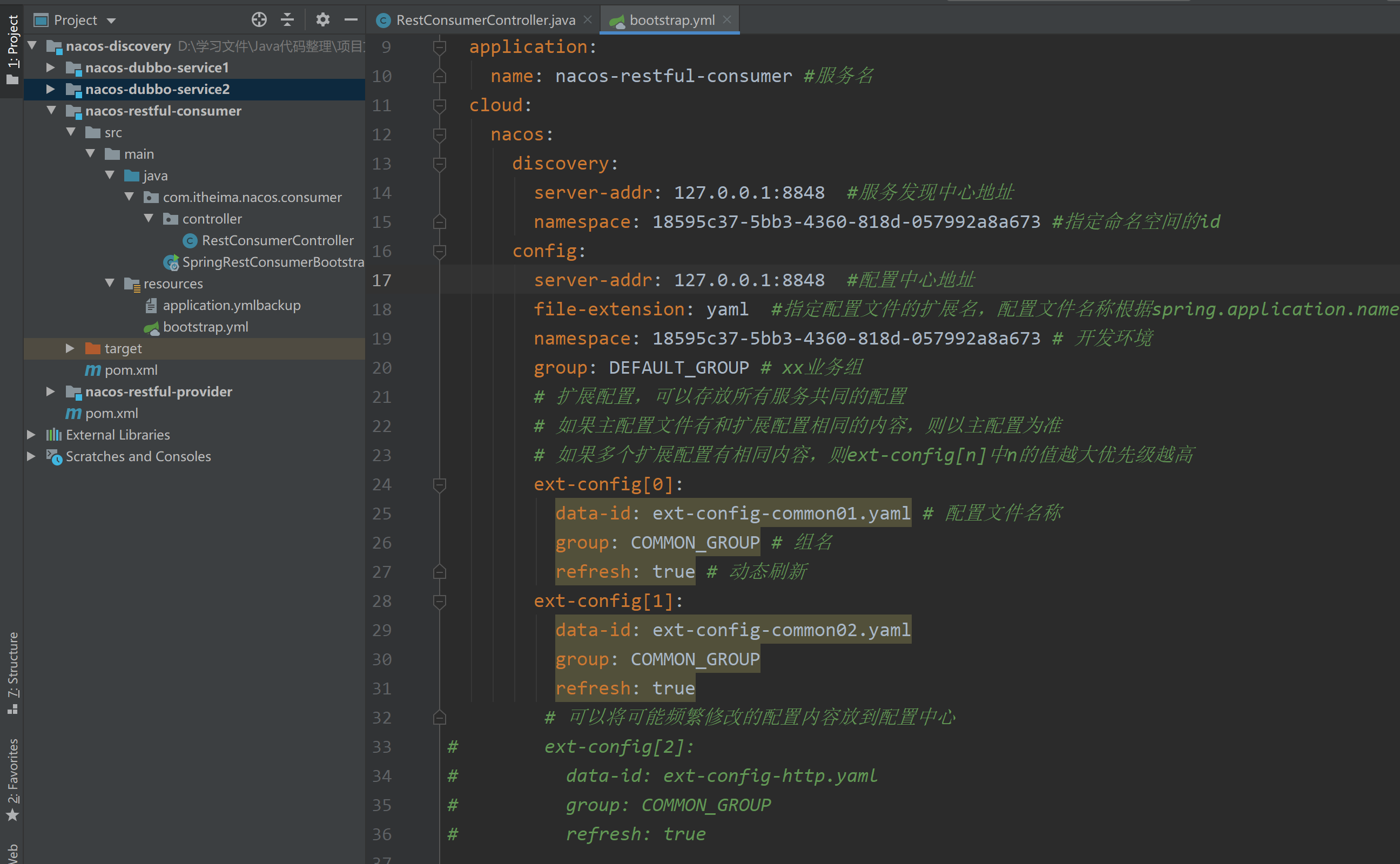Select RestConsumerController class in tree
This screenshot has height=864, width=1400.
click(277, 241)
